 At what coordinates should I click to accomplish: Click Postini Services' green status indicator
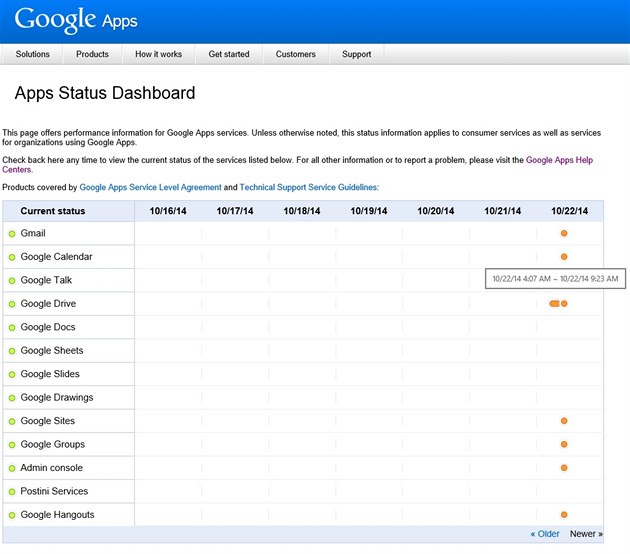tap(12, 492)
